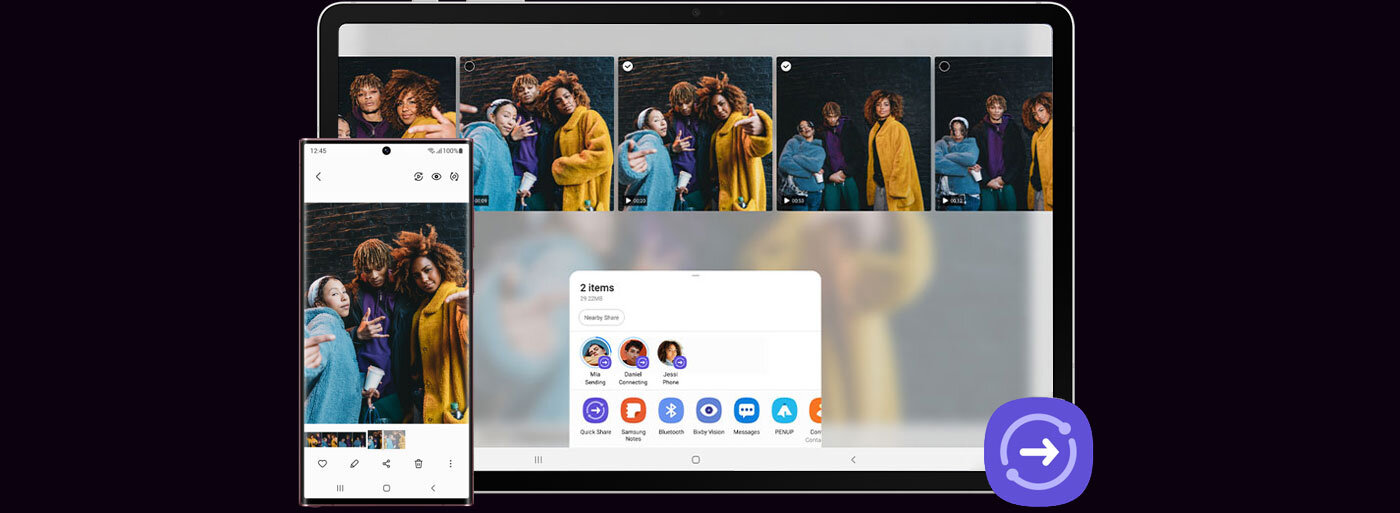Uncheck the selected video with 00:20 duration

coord(628,66)
